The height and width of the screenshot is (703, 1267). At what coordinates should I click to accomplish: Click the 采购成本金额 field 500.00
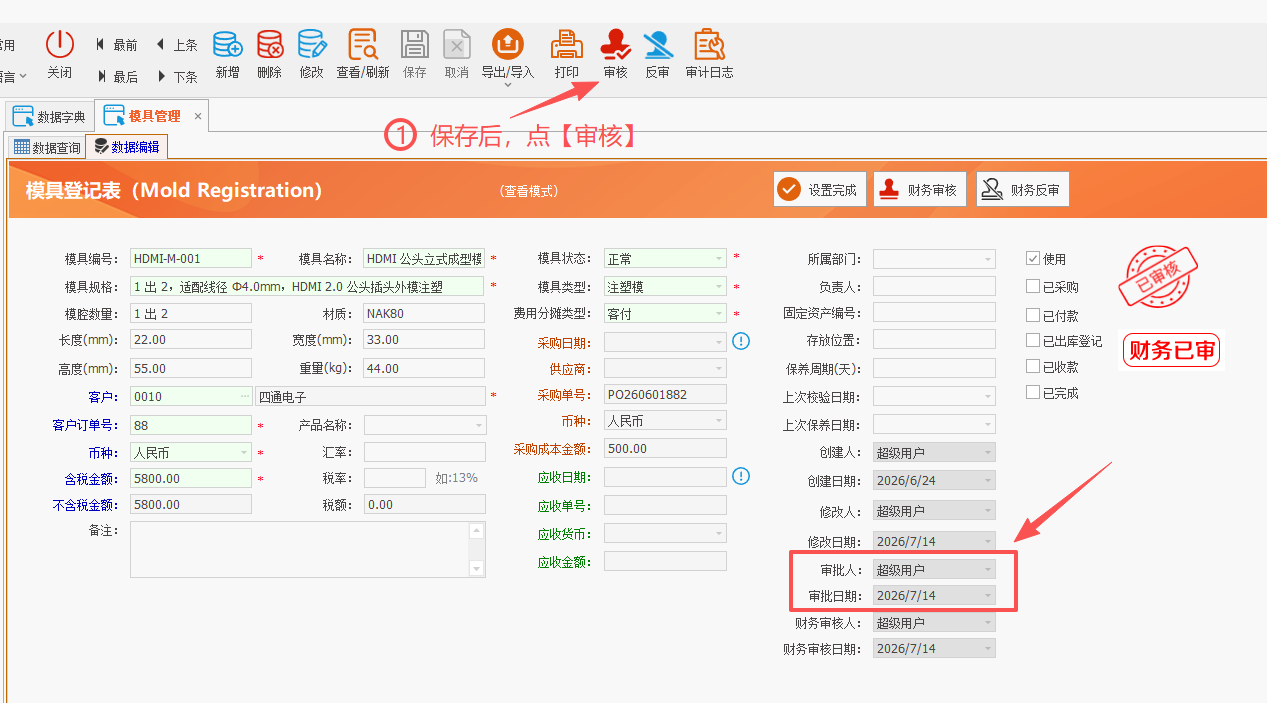[x=665, y=448]
